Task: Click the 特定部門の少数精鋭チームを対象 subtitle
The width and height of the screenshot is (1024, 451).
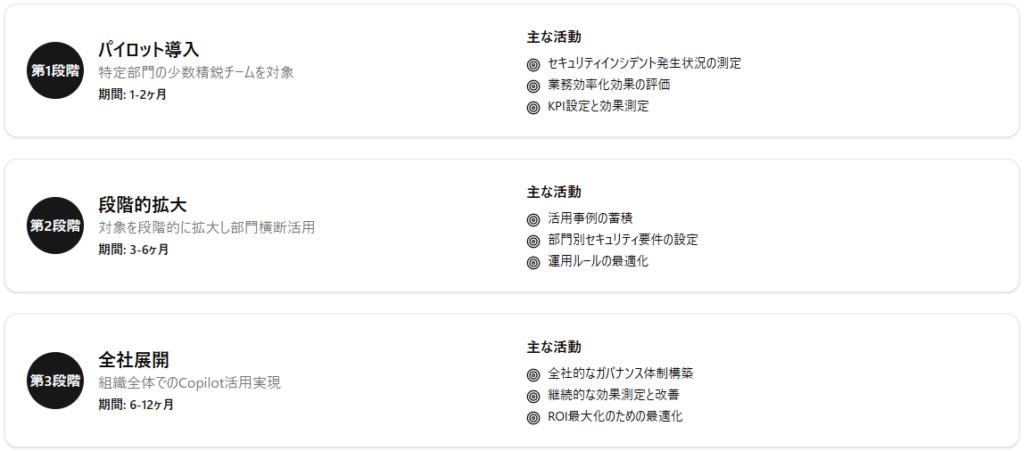Action: [x=196, y=72]
